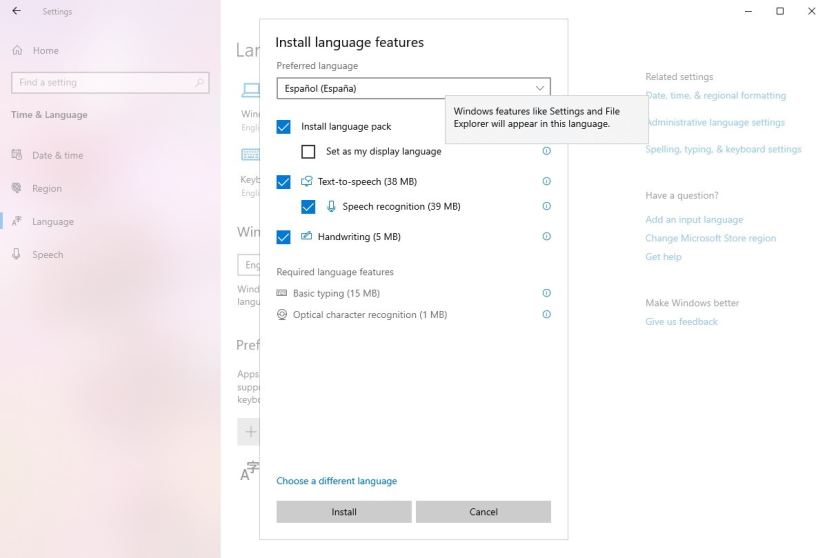Click the back arrow in Settings
The width and height of the screenshot is (827, 558).
click(17, 11)
